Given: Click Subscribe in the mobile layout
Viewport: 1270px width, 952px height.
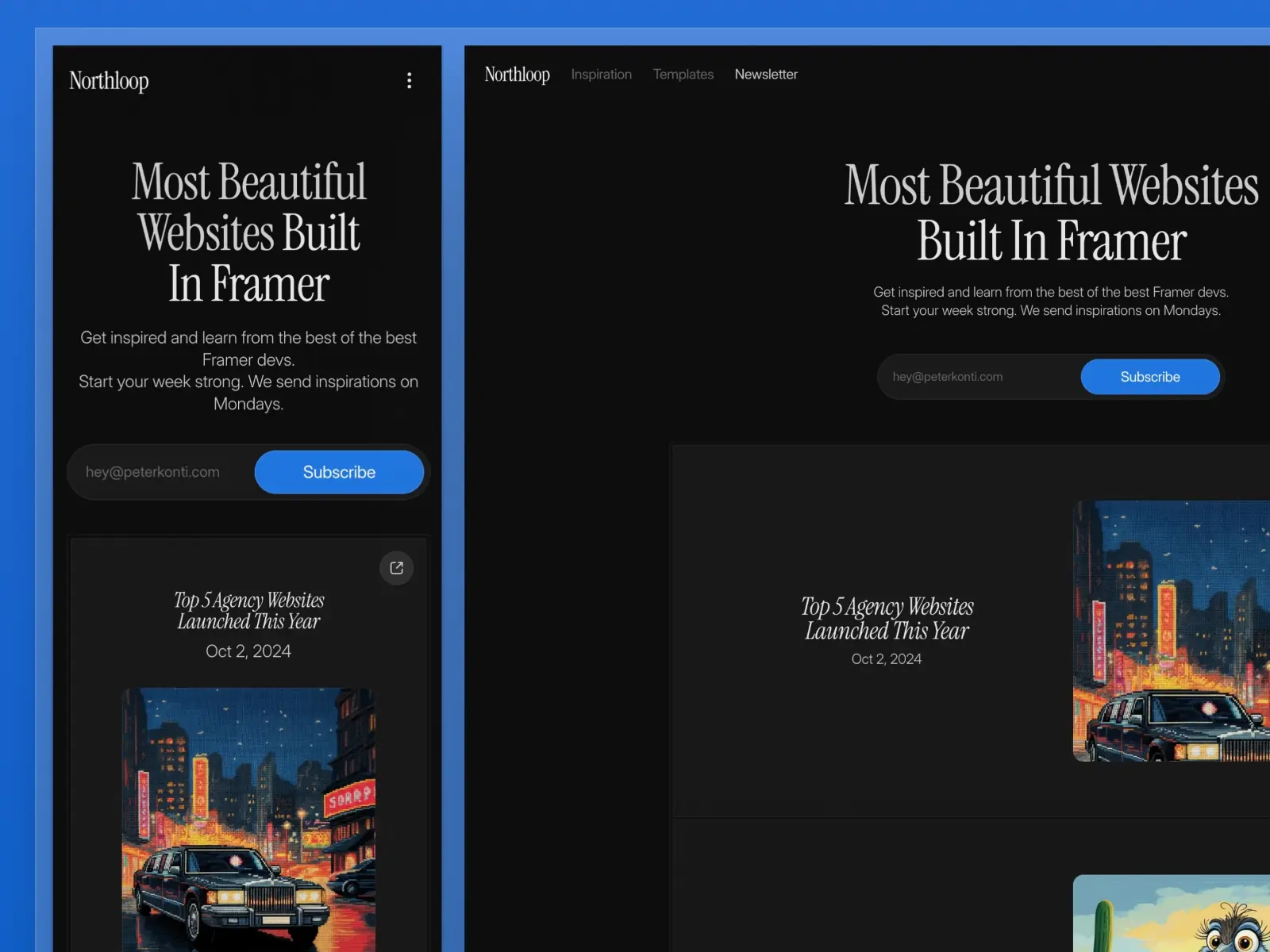Looking at the screenshot, I should coord(339,471).
